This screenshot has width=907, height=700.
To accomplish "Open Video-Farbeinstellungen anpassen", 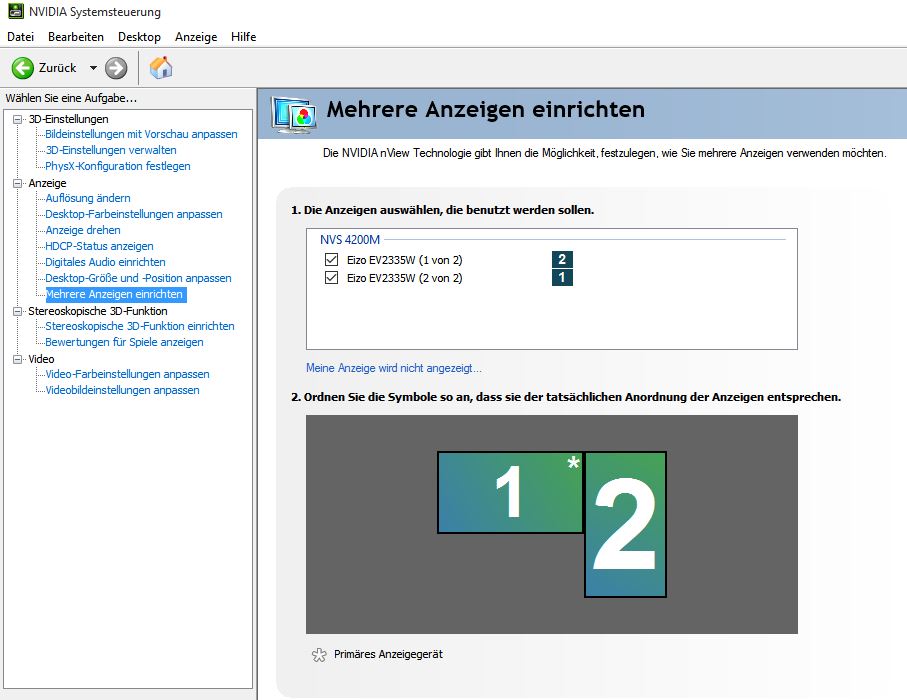I will point(127,374).
